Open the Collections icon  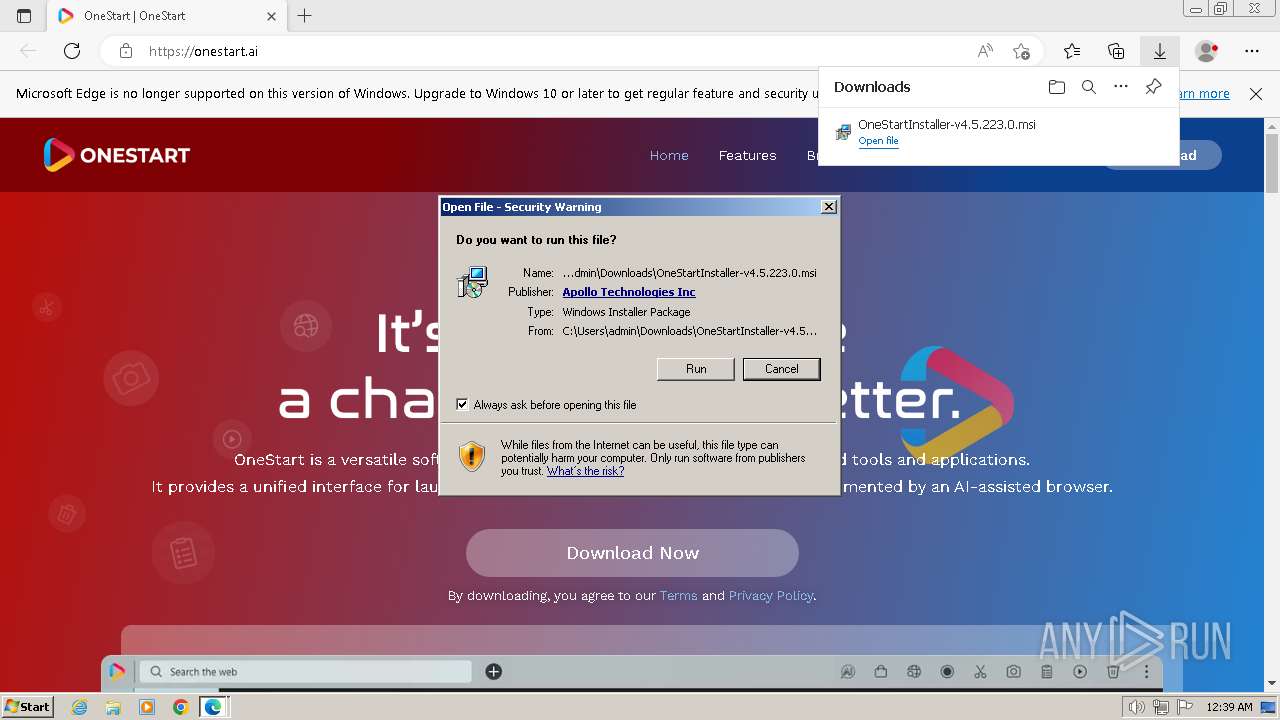coord(1116,51)
